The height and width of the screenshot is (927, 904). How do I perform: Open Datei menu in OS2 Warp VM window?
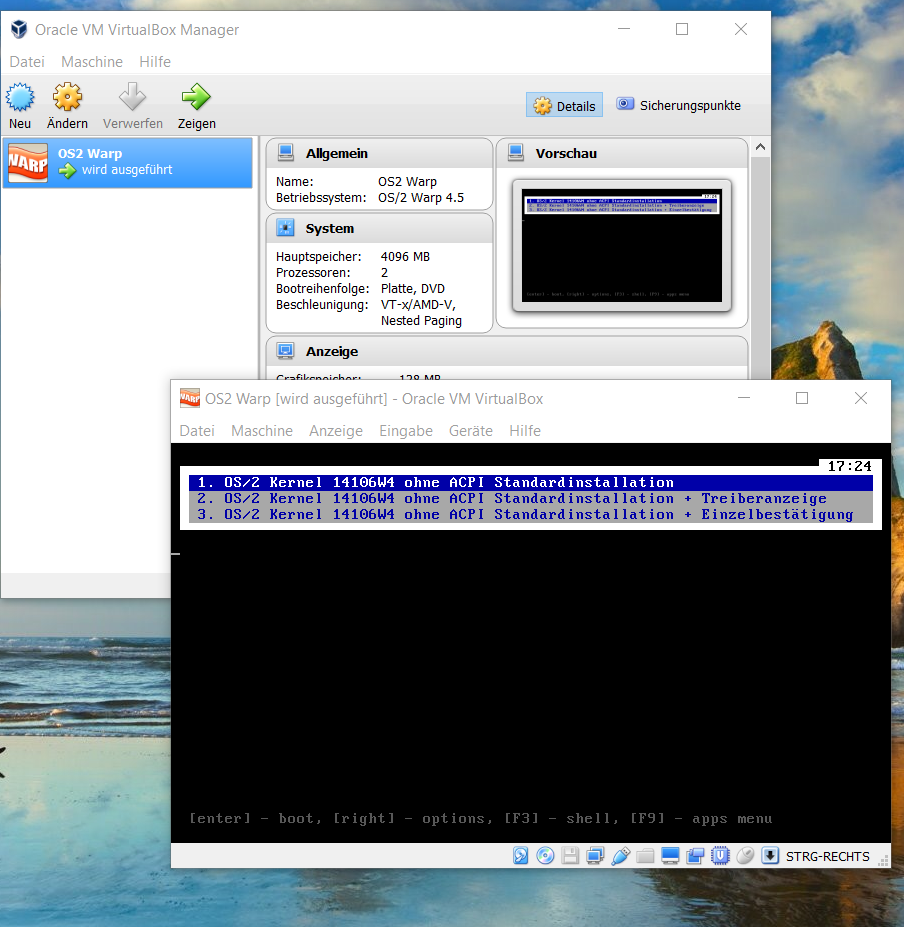pos(197,430)
